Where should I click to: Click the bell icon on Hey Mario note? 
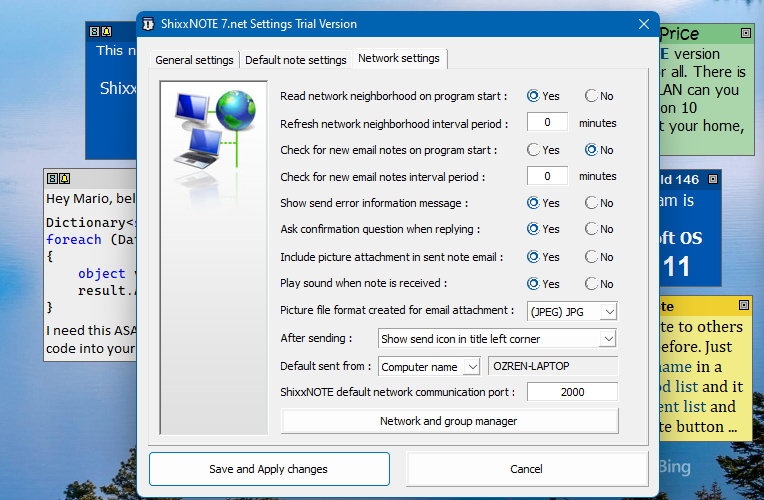coord(64,178)
